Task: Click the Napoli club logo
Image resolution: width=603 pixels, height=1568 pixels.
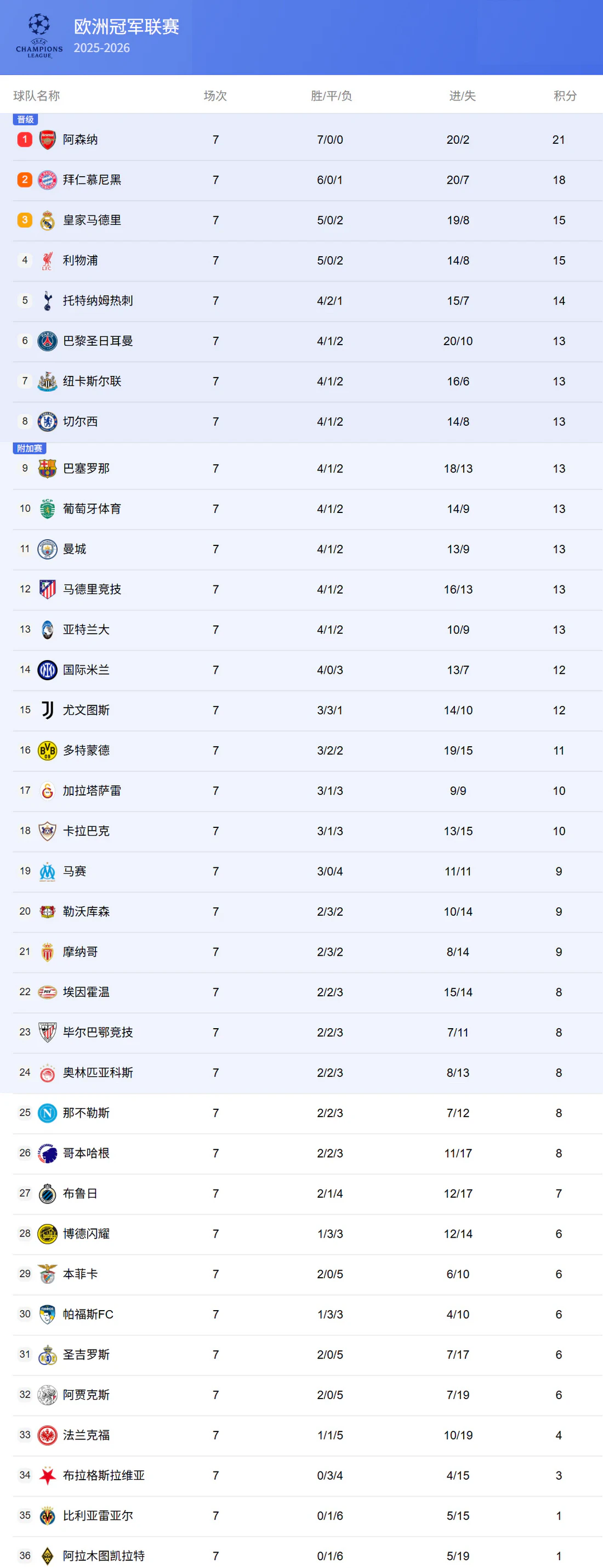Action: (48, 1113)
